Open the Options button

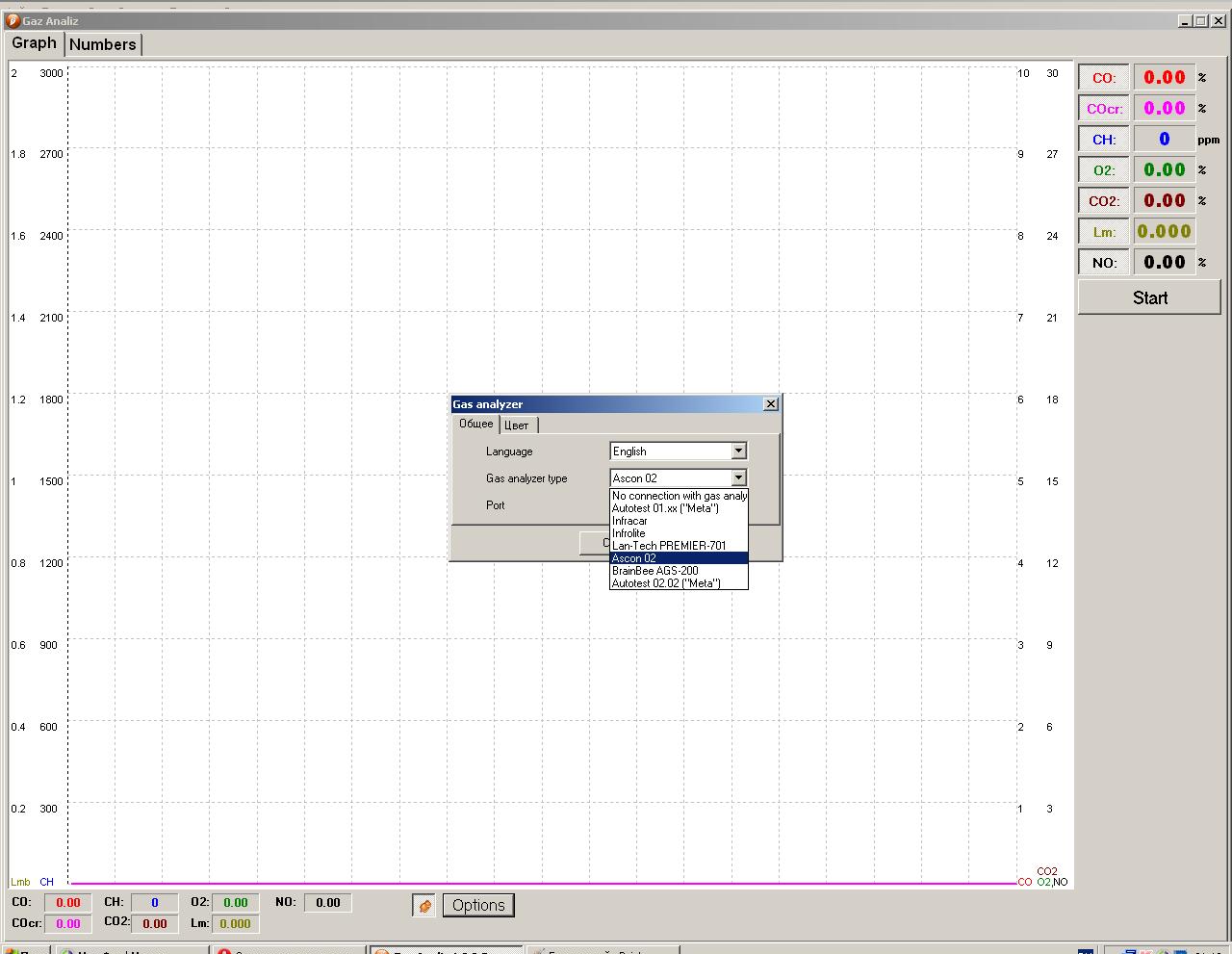(478, 905)
